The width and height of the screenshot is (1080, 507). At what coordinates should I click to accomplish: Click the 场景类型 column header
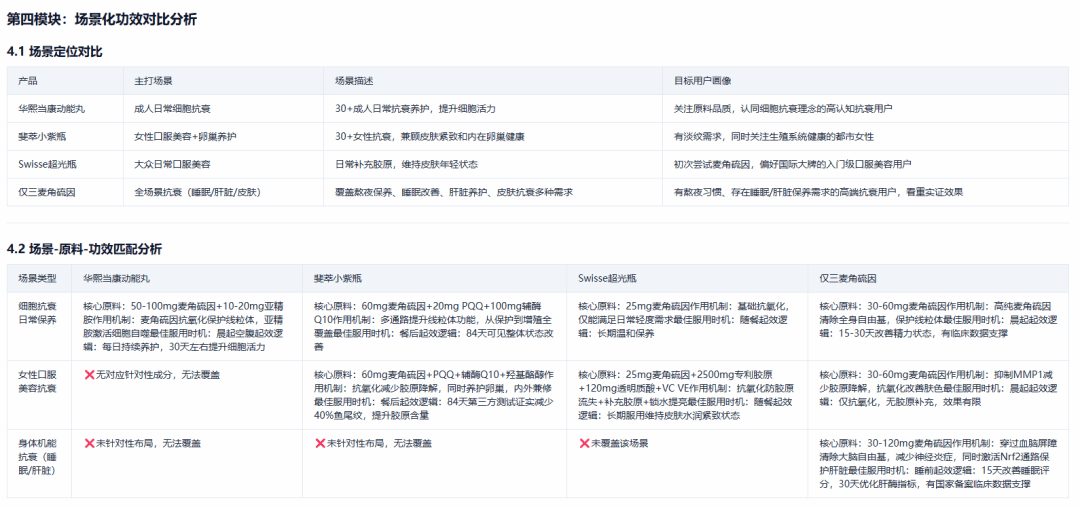click(x=38, y=279)
